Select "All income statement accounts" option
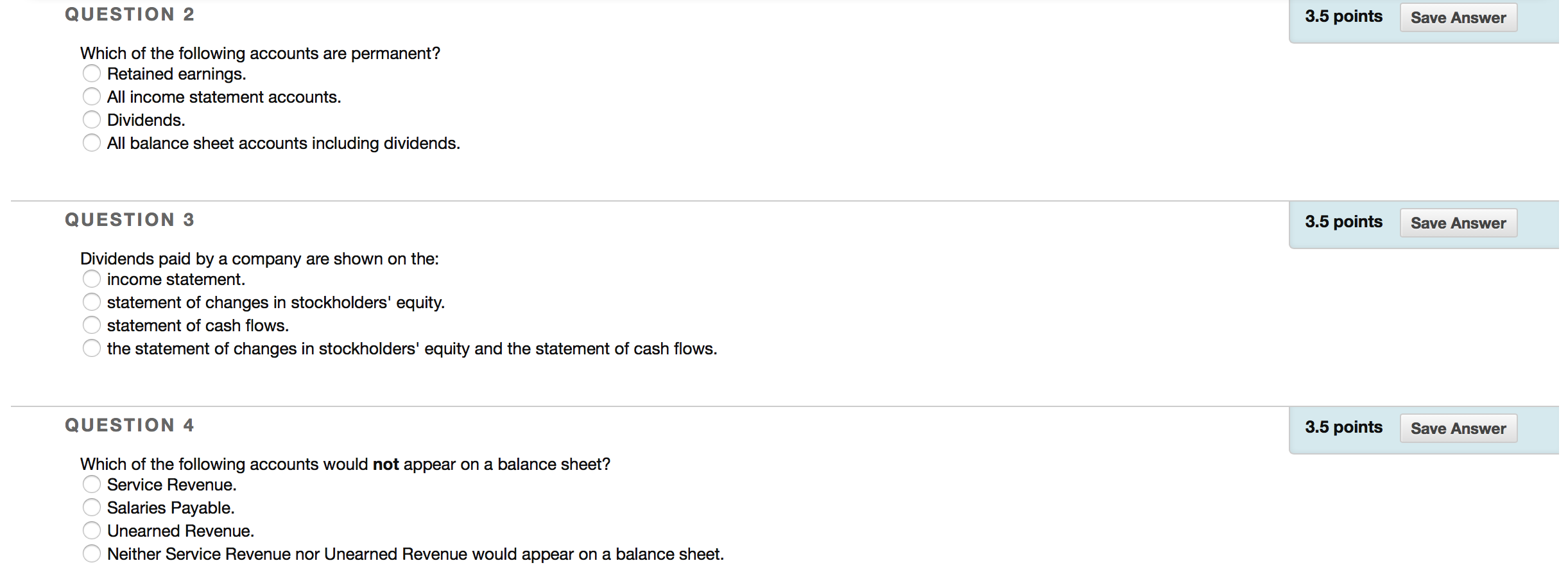The height and width of the screenshot is (572, 1568). pyautogui.click(x=92, y=96)
